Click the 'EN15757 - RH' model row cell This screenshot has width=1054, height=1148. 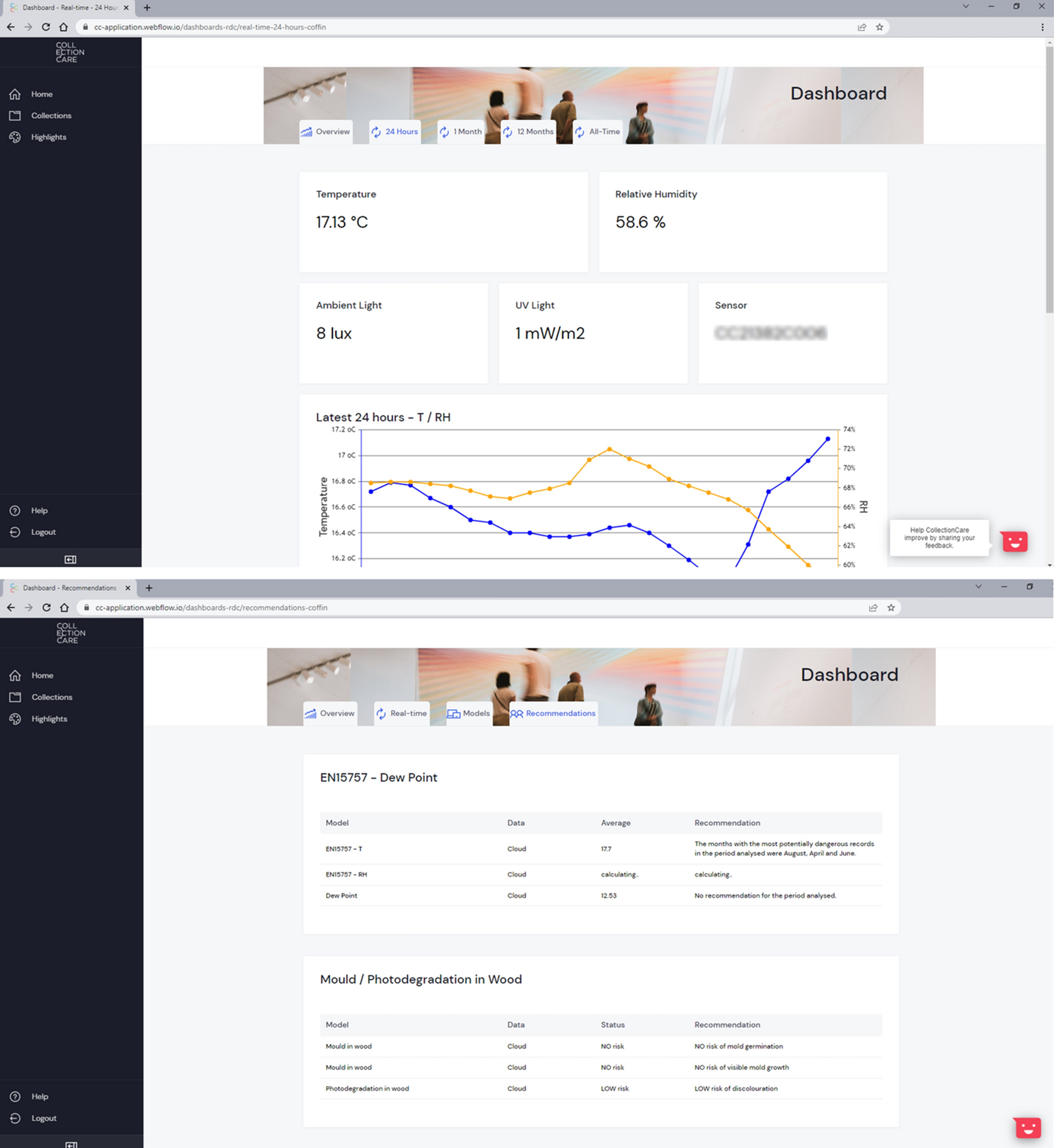tap(346, 874)
